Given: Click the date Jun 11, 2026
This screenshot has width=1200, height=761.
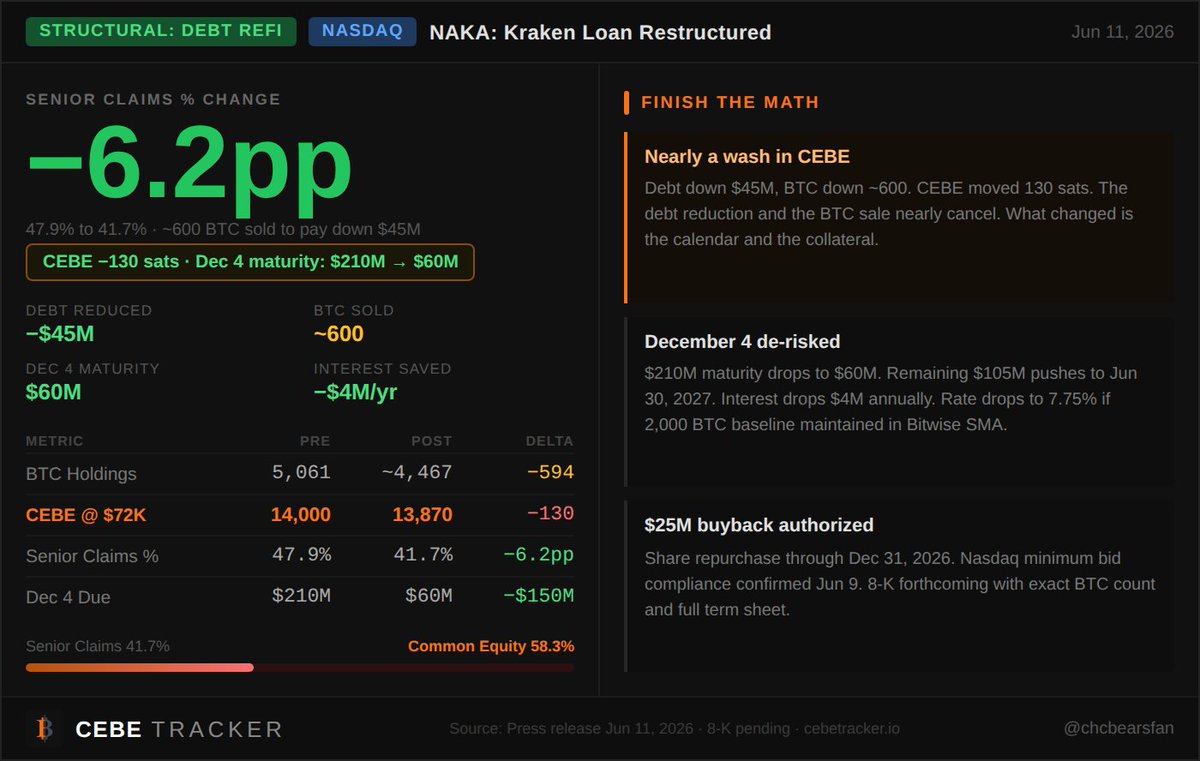Looking at the screenshot, I should tap(1122, 32).
